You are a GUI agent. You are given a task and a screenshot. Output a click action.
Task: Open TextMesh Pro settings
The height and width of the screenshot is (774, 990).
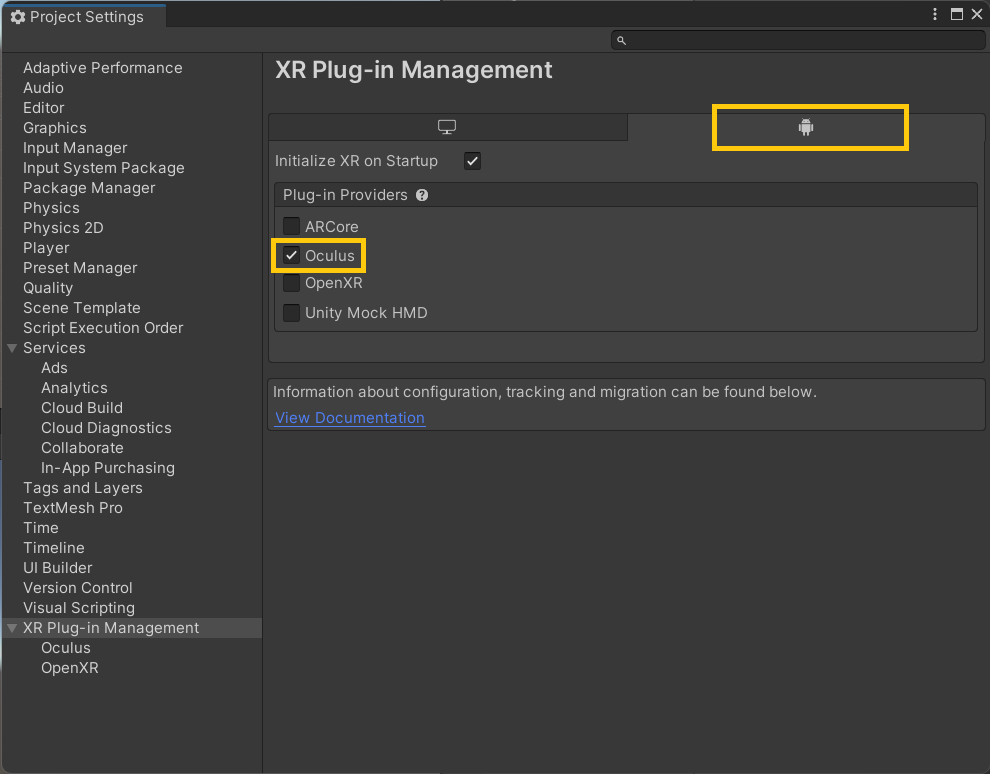tap(73, 508)
